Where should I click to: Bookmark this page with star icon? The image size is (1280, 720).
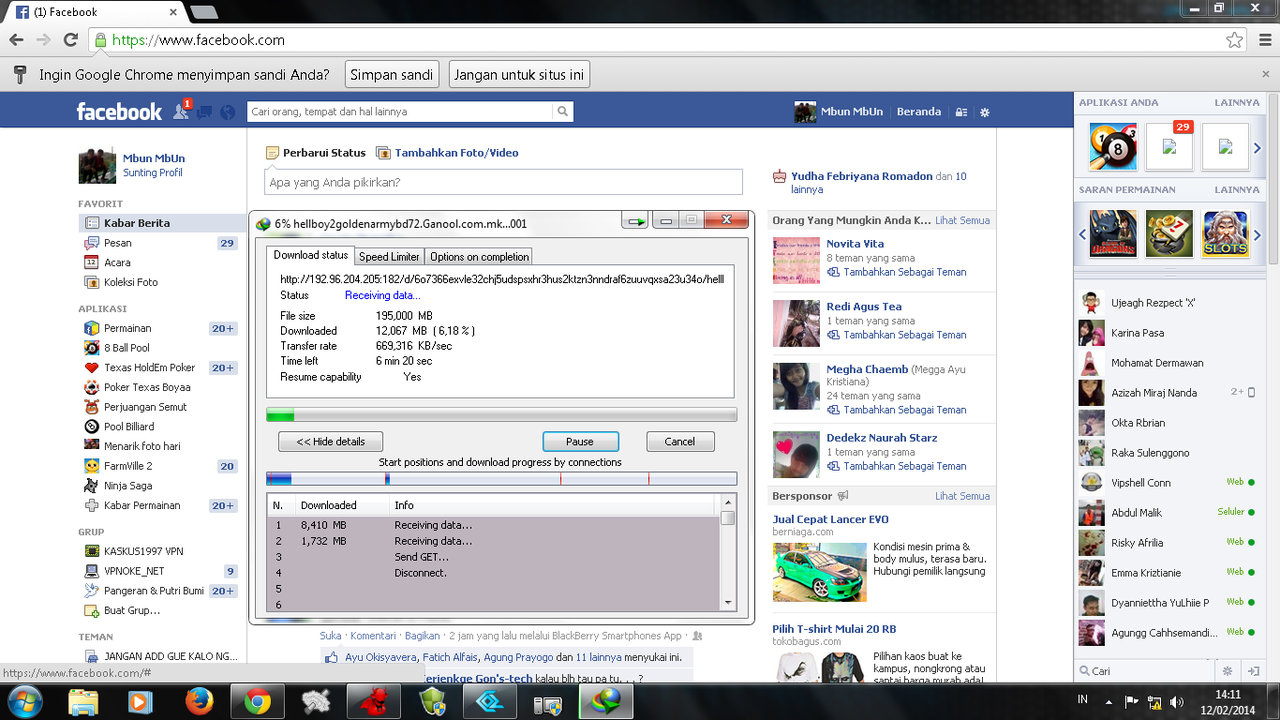pyautogui.click(x=1235, y=40)
